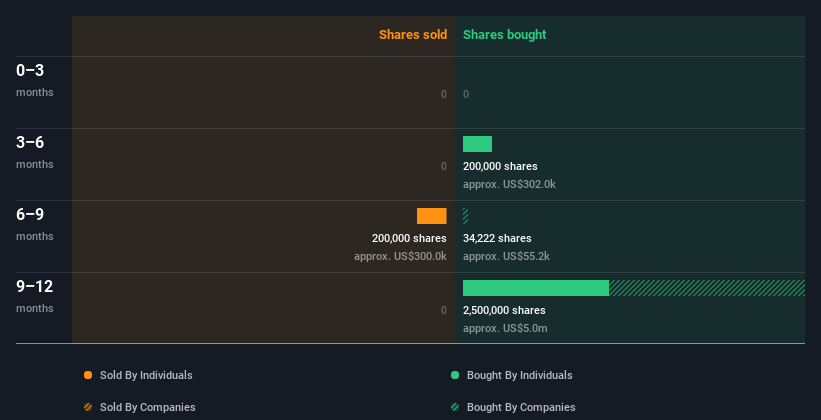Click the 6–9 months row label
Image resolution: width=821 pixels, height=420 pixels.
click(x=35, y=224)
